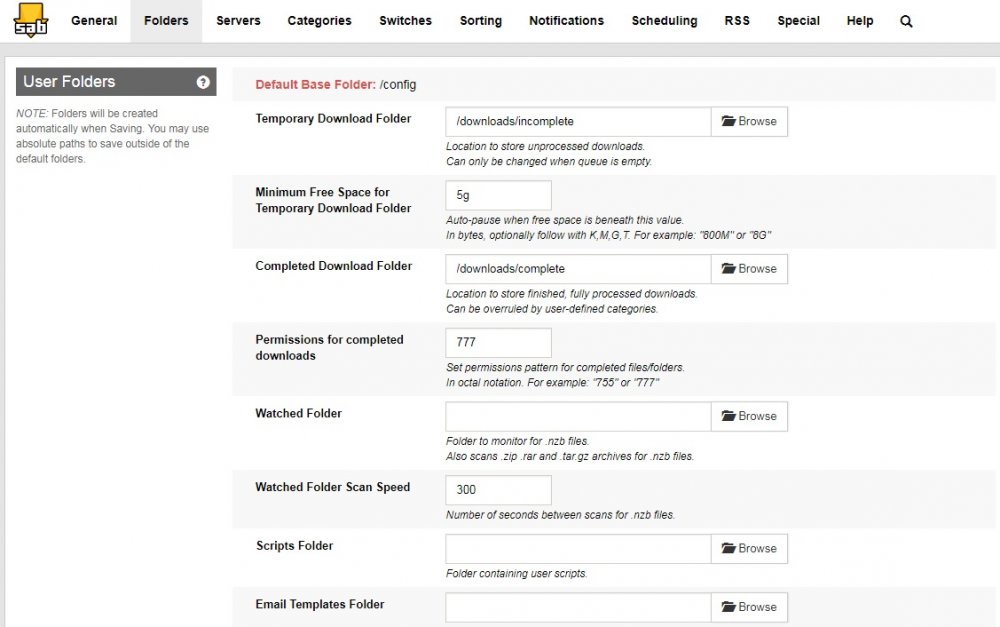1000x627 pixels.
Task: Browse for Scripts Folder
Action: tap(749, 549)
